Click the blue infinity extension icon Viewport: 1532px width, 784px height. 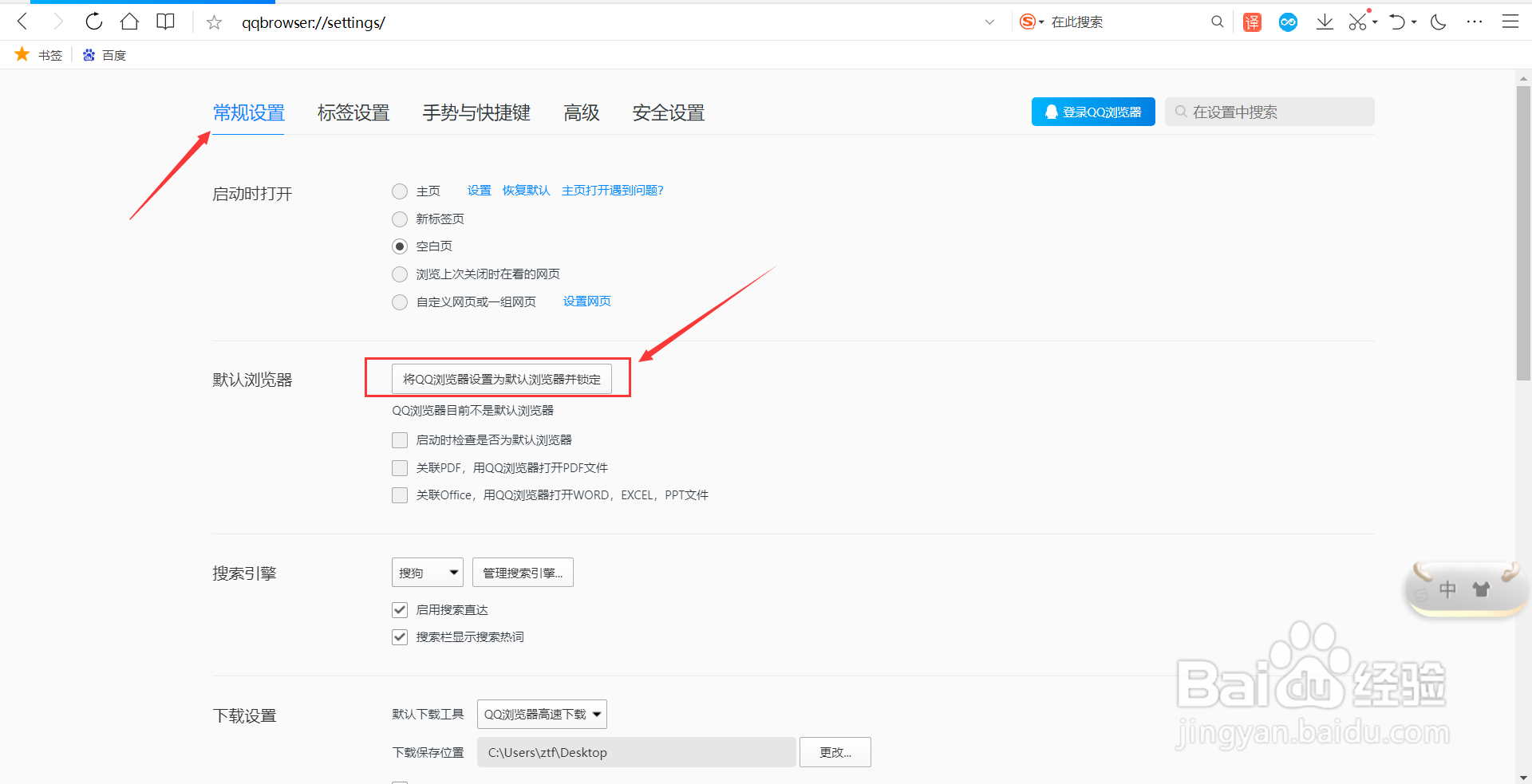pos(1288,22)
